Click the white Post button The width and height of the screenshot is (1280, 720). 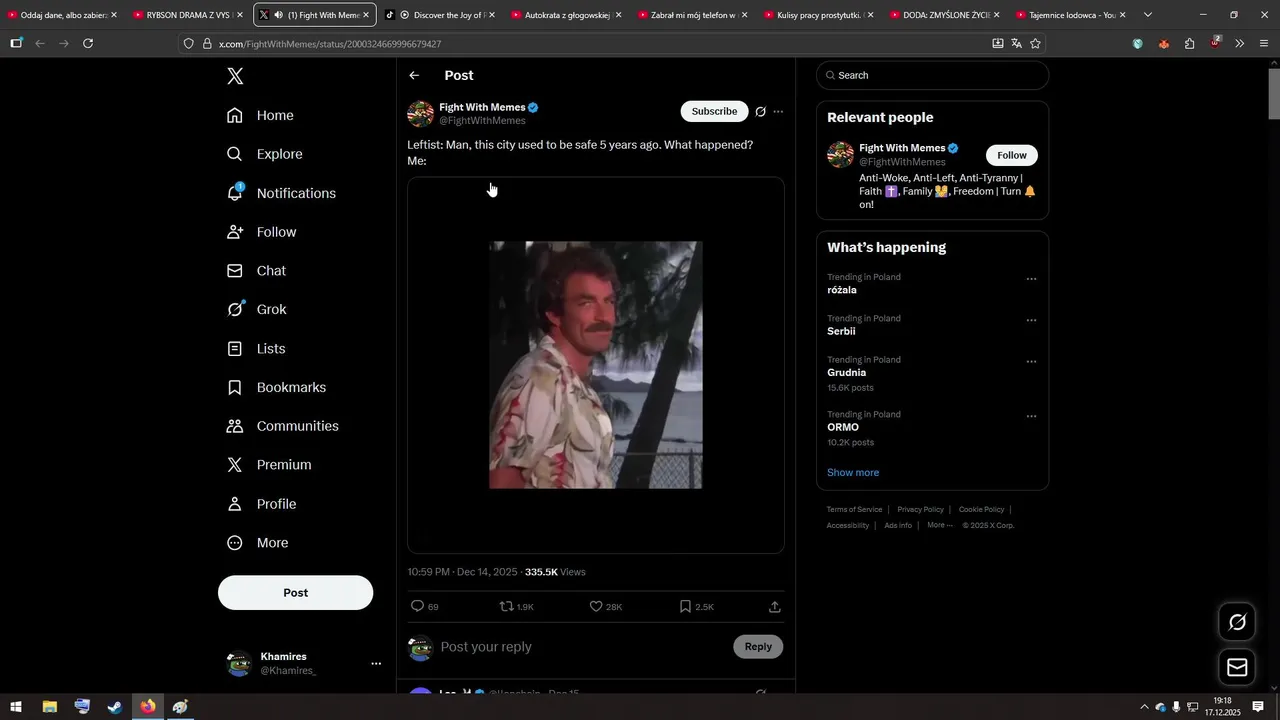click(x=296, y=593)
